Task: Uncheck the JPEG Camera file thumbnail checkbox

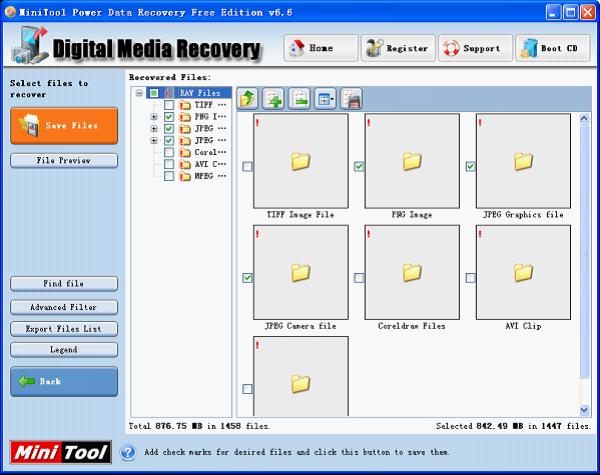Action: 247,278
